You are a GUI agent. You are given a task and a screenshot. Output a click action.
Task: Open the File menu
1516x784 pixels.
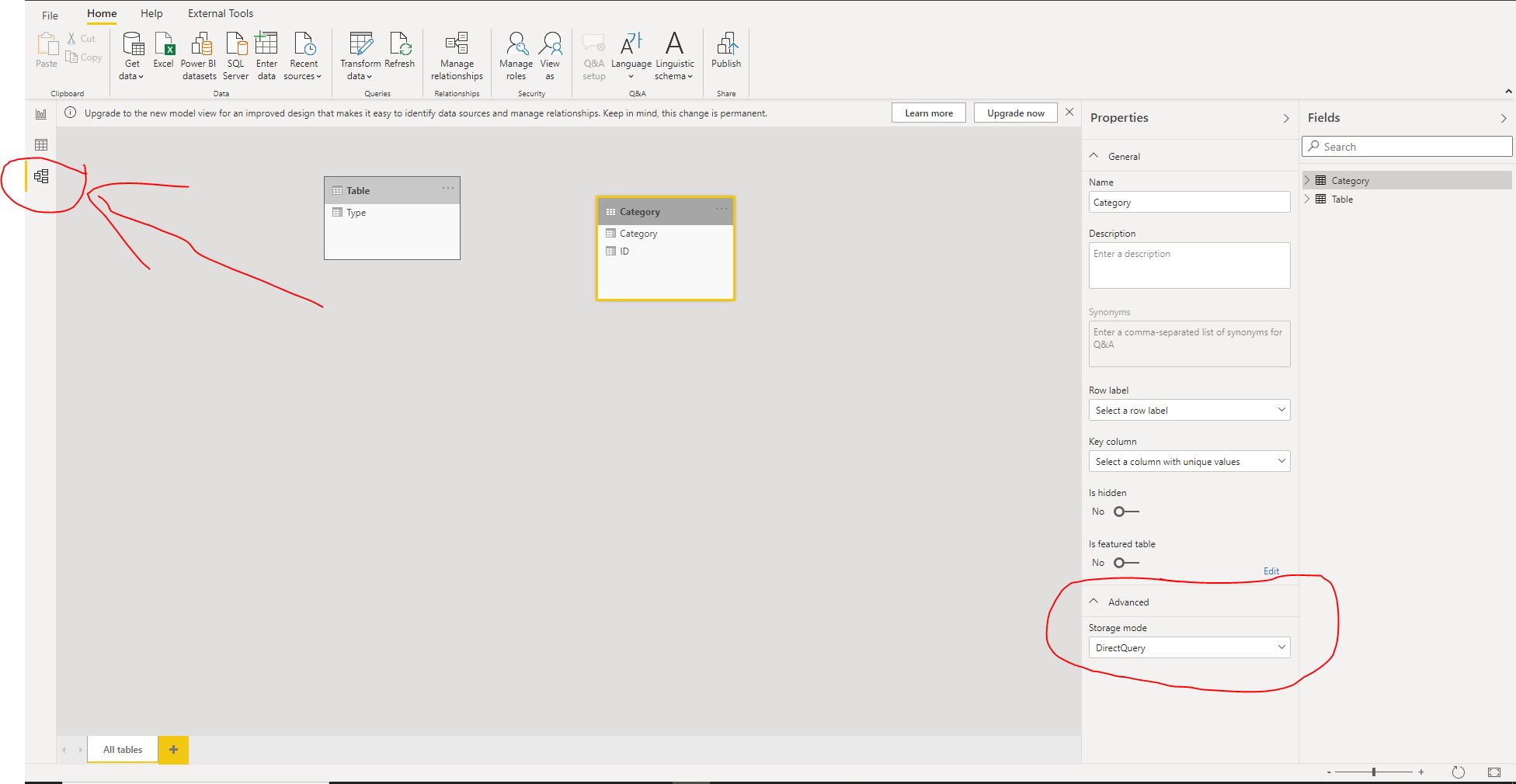click(50, 15)
